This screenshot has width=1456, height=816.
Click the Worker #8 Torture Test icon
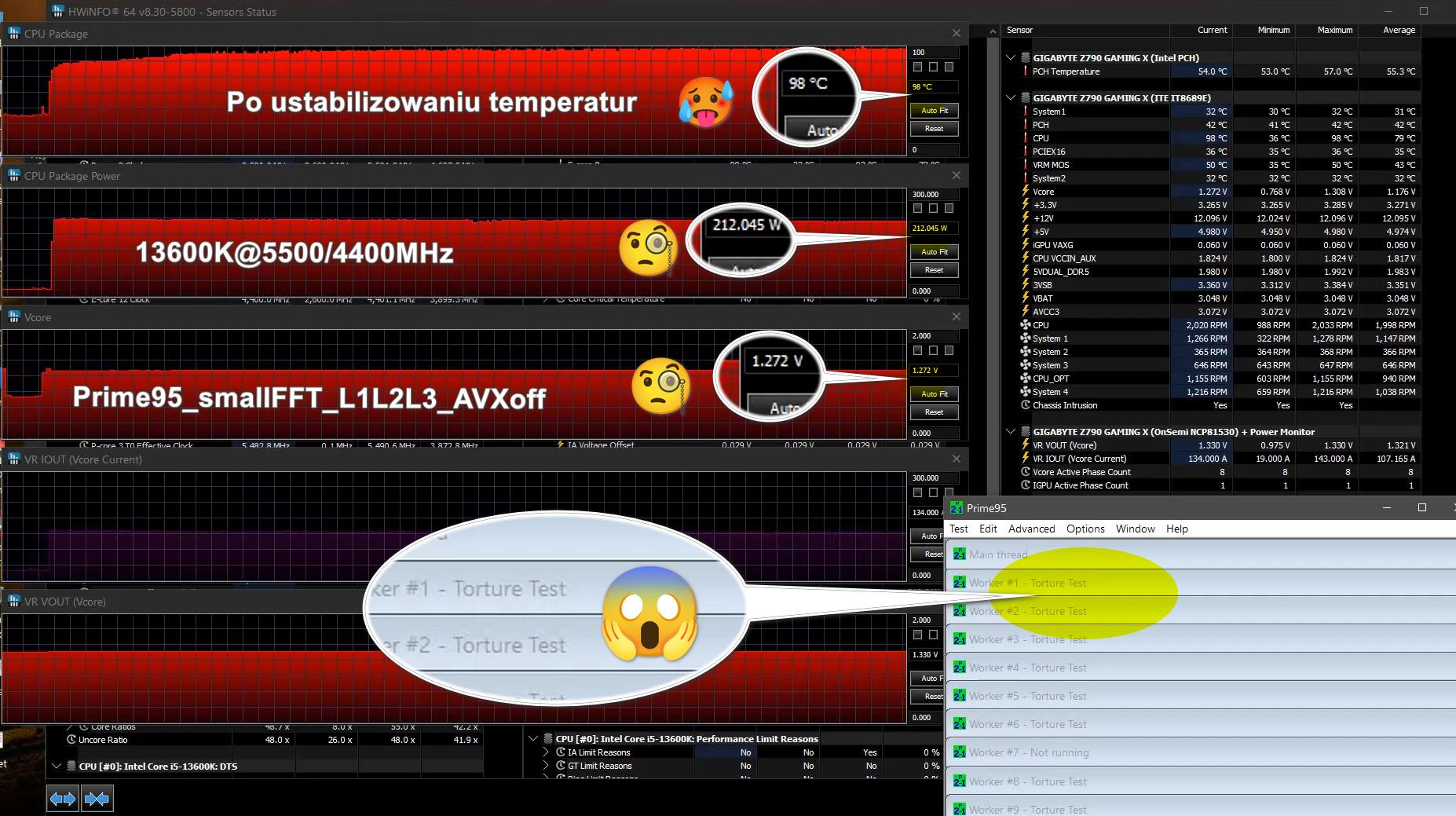pyautogui.click(x=959, y=781)
